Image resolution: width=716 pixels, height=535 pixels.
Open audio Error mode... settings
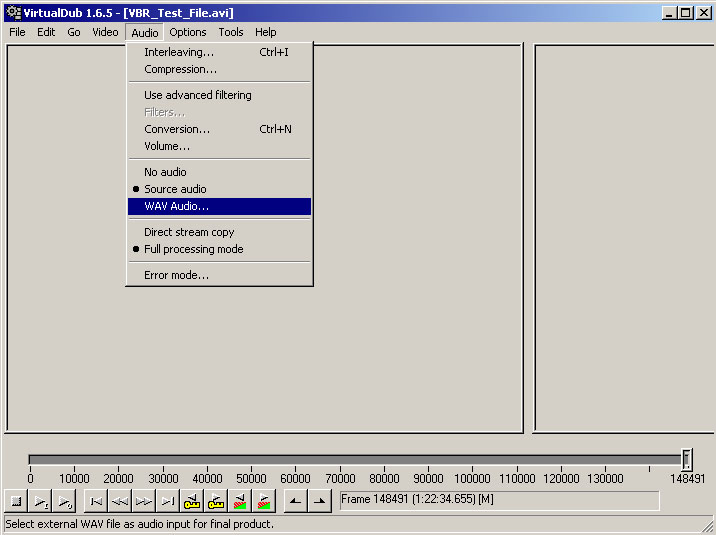[x=219, y=275]
